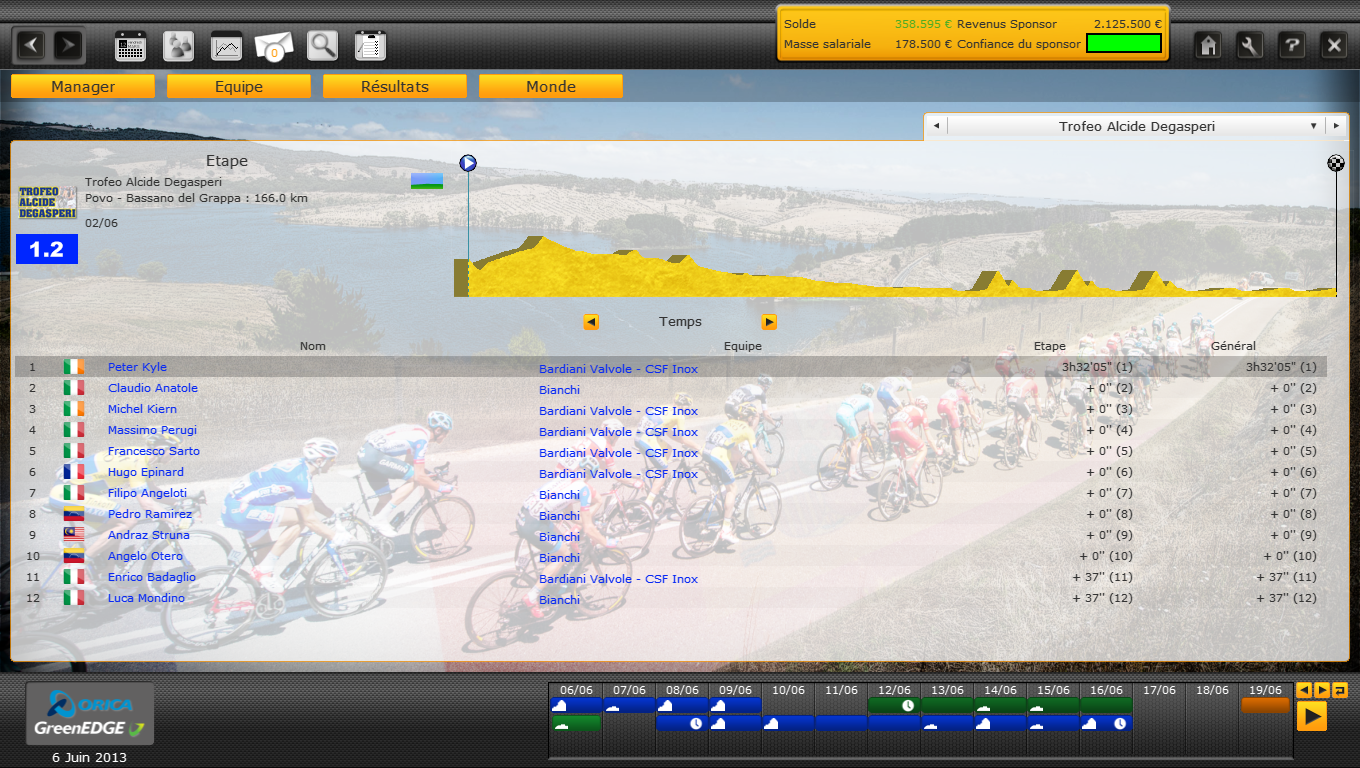
Task: Open rider Claudio Anatole's profile
Action: point(153,388)
